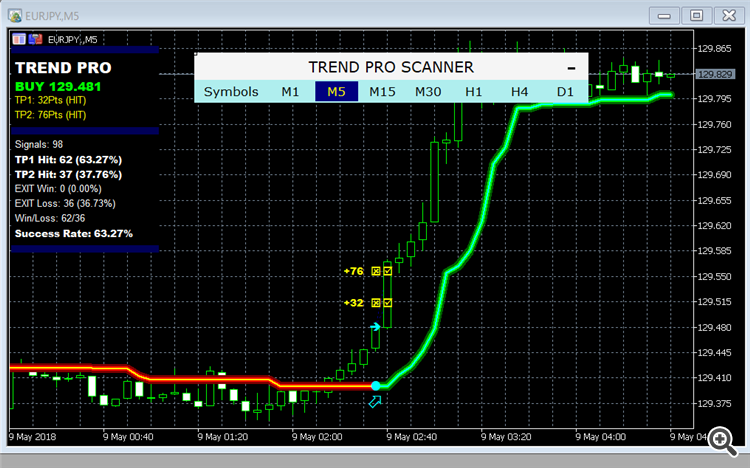750x468 pixels.
Task: Click the 9 May 02:40 time label
Action: [412, 437]
